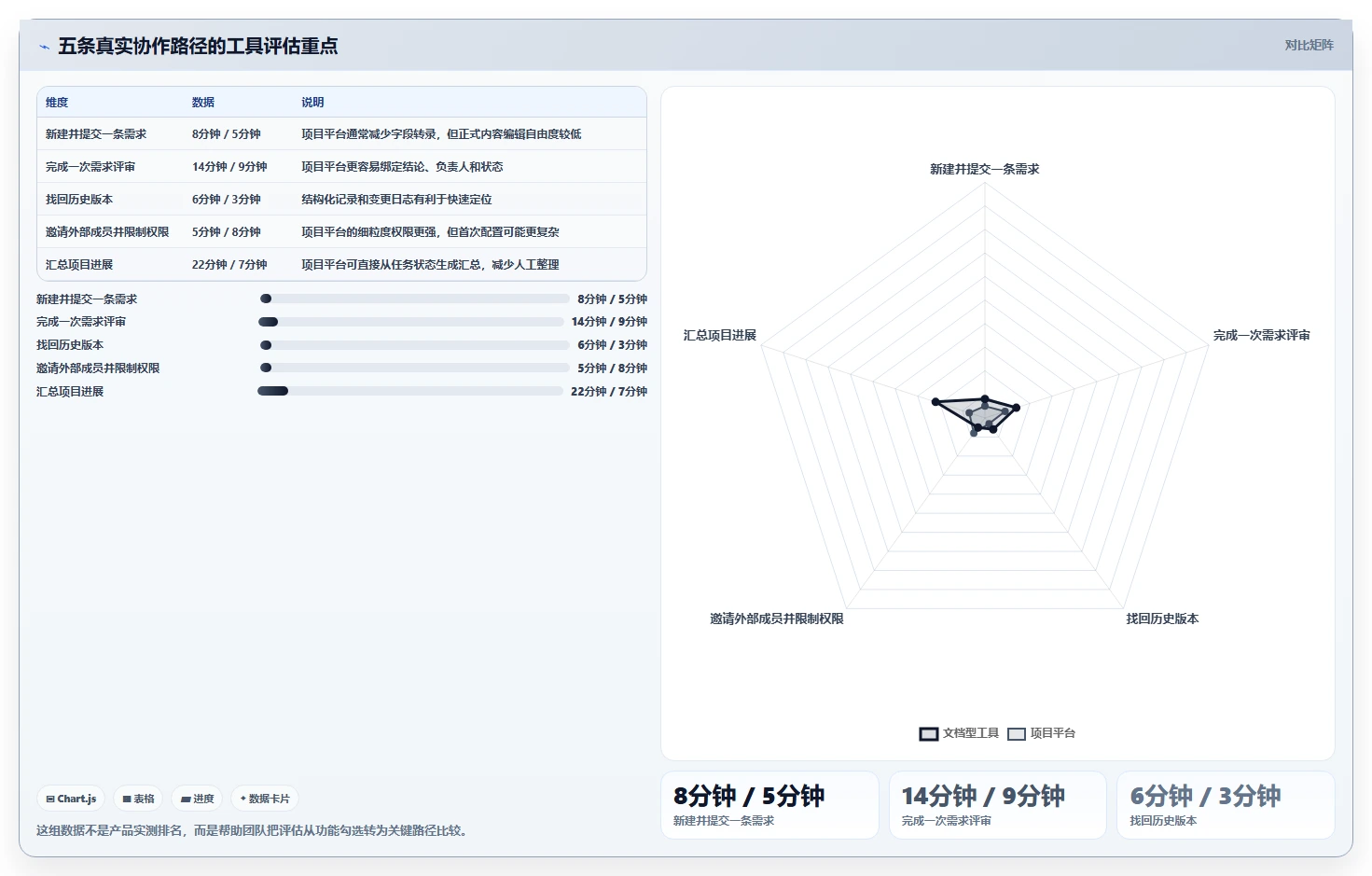
Task: Select the 表格 chip
Action: pyautogui.click(x=138, y=799)
